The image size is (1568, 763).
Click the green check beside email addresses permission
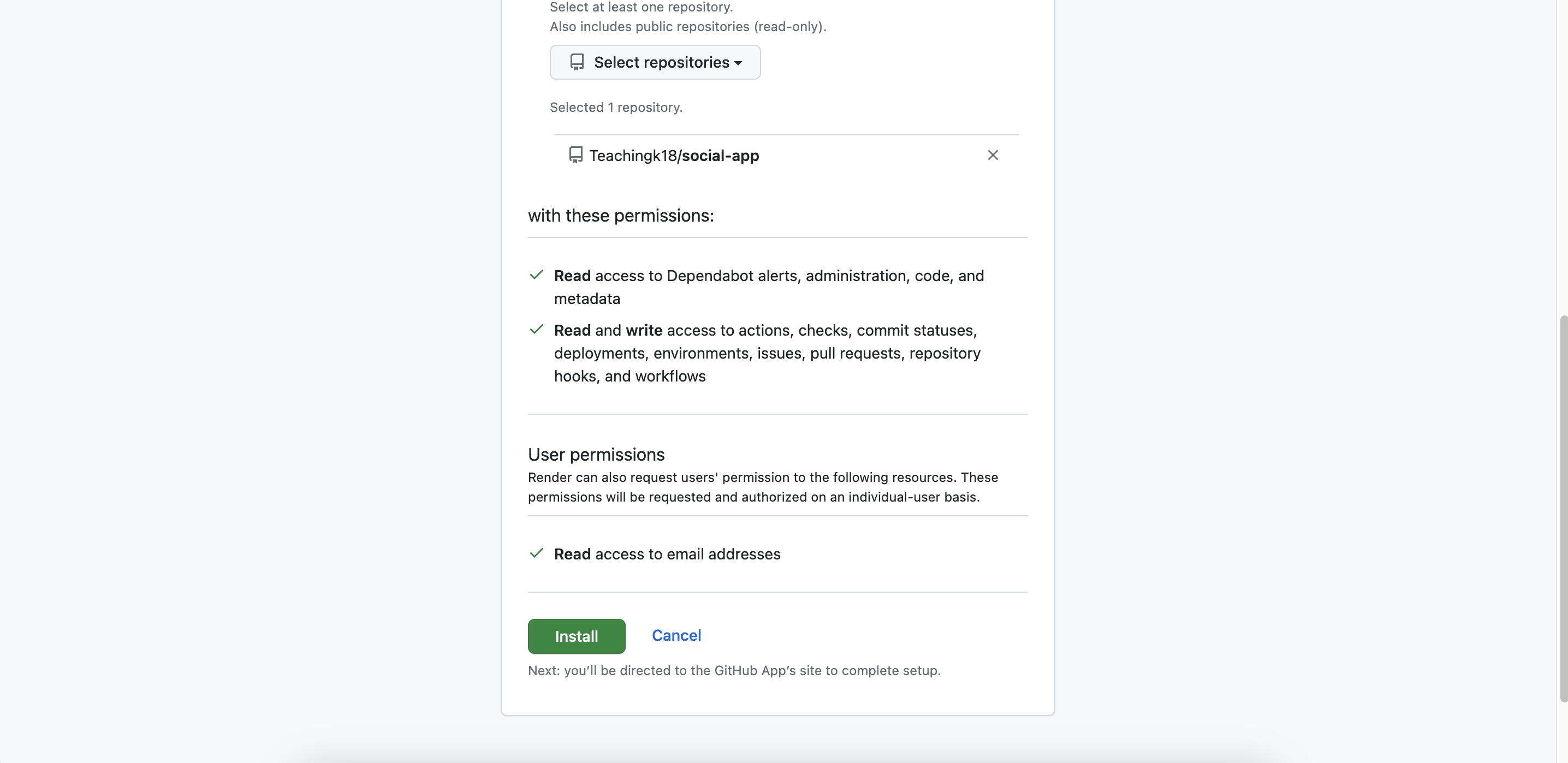pyautogui.click(x=536, y=553)
